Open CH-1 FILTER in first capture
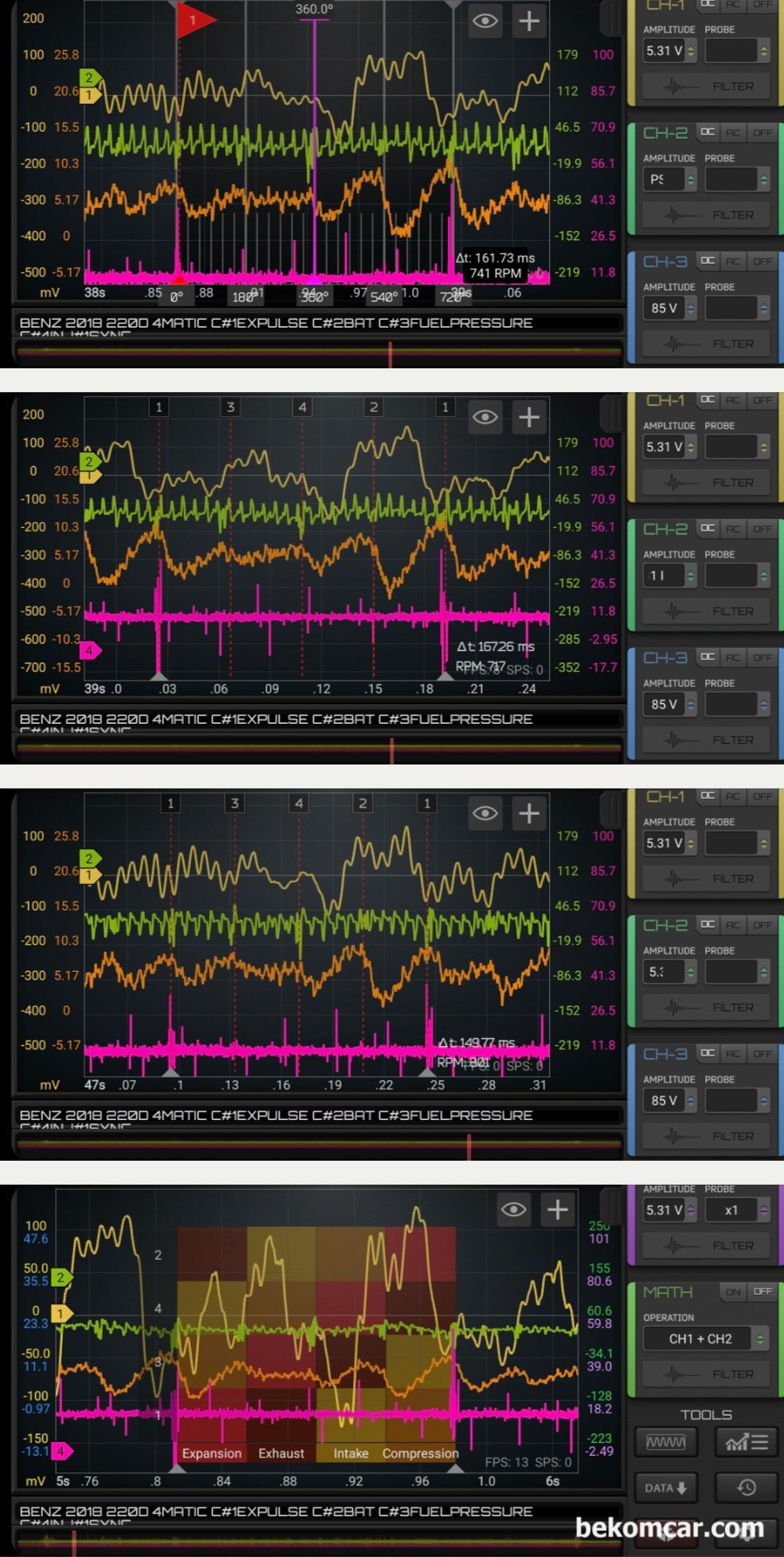Viewport: 784px width, 1557px height. pyautogui.click(x=707, y=86)
